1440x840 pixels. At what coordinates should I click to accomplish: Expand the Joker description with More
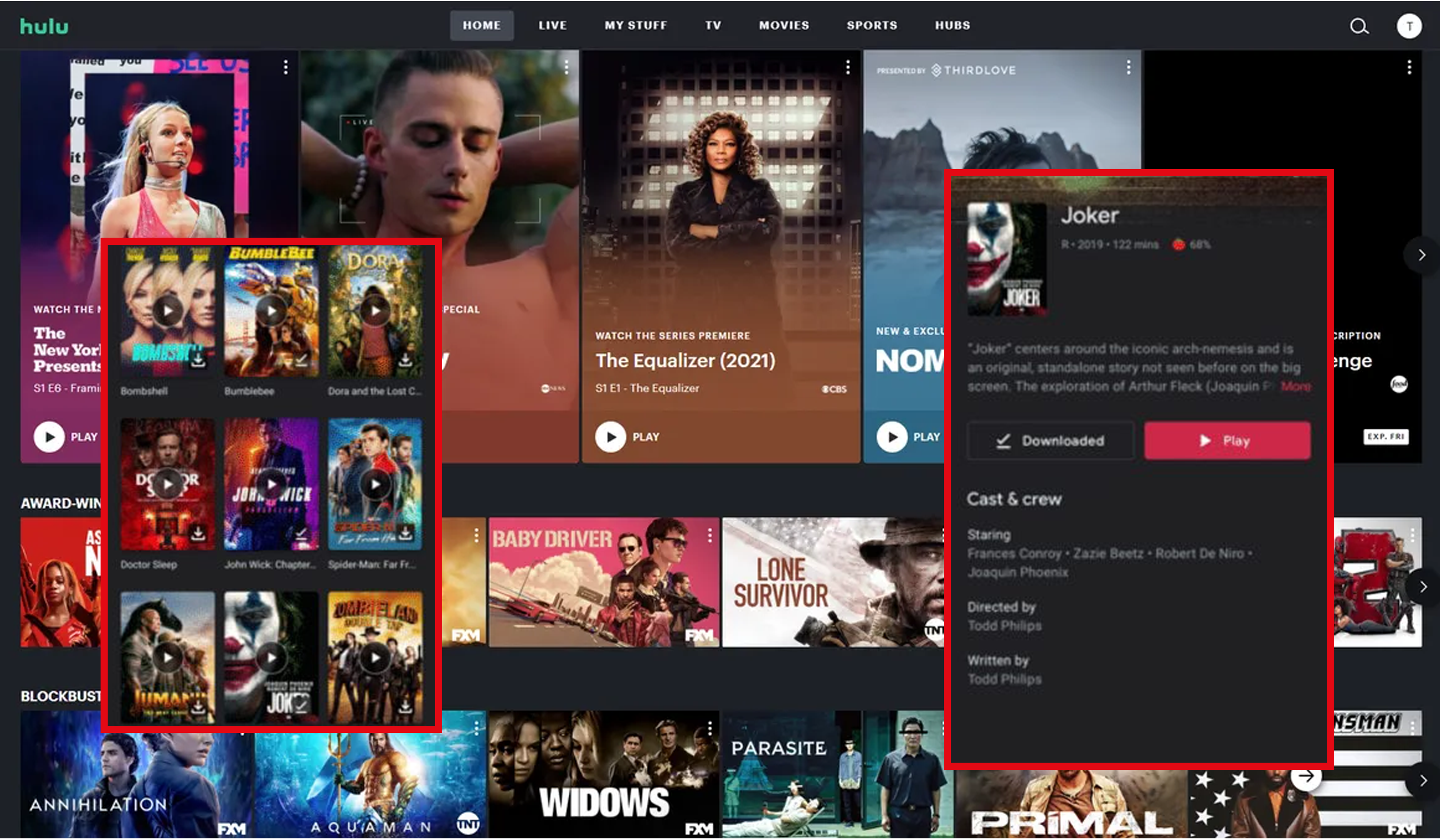tap(1295, 387)
